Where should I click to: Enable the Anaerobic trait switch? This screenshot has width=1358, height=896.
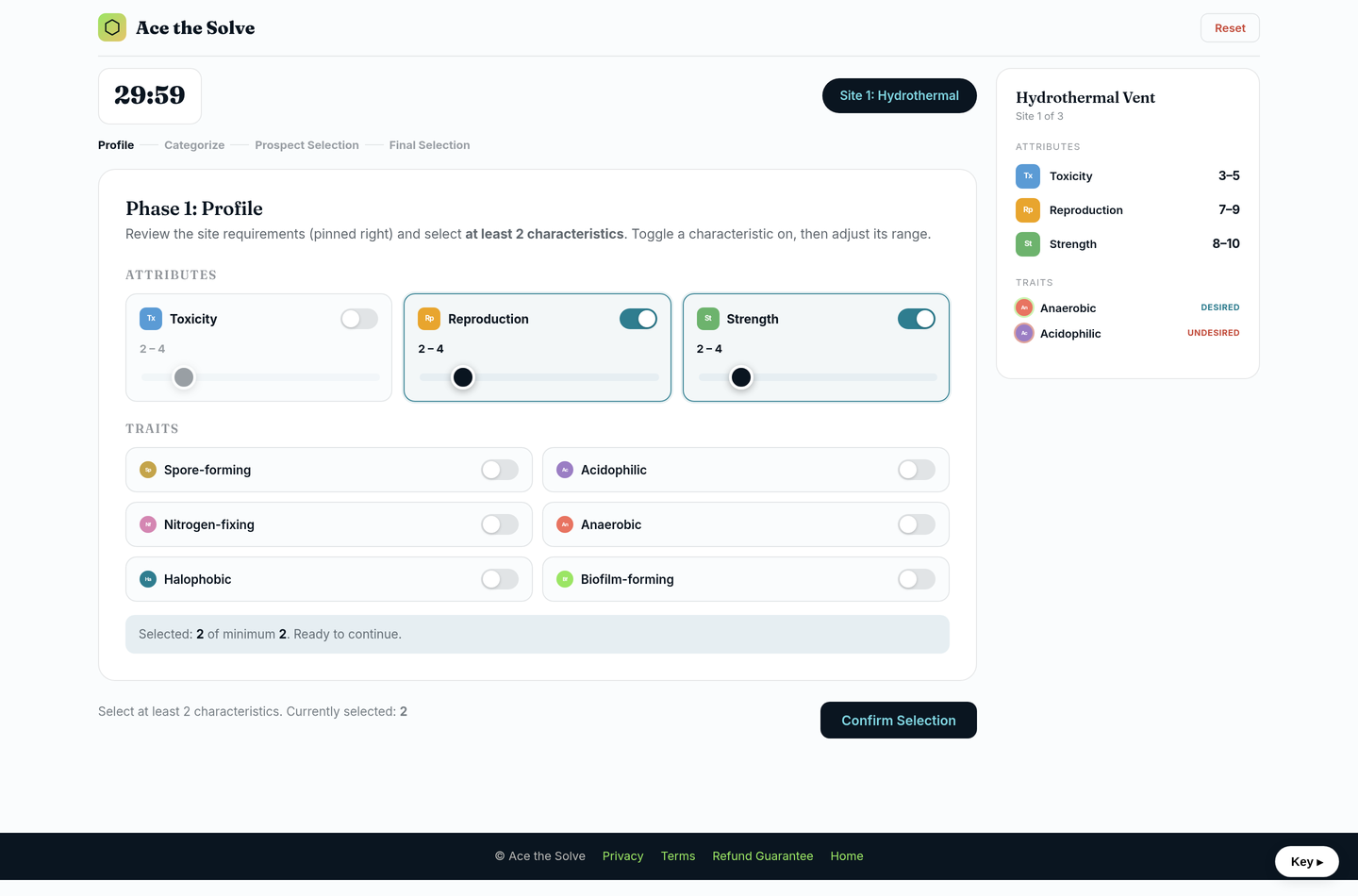pos(917,524)
